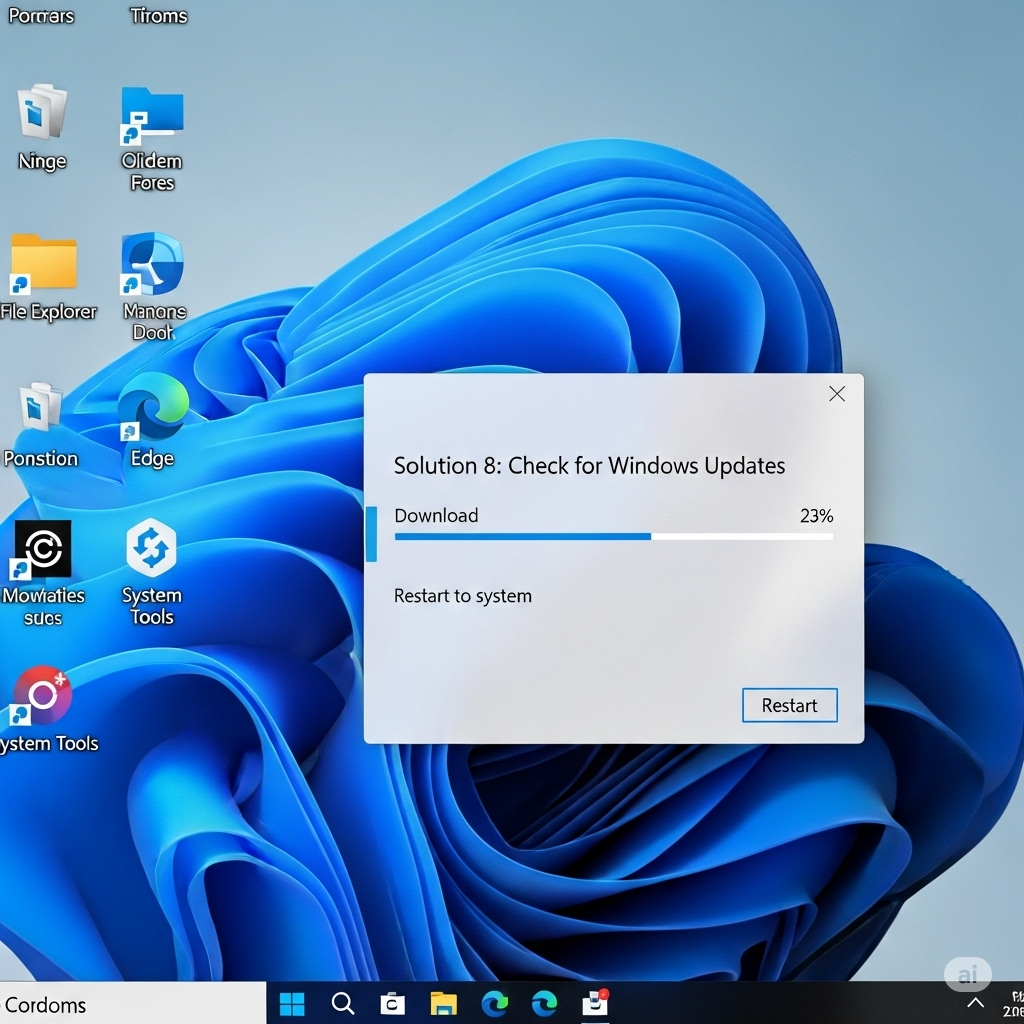The image size is (1024, 1024).
Task: Select the Tiroms desktop label
Action: 158,15
